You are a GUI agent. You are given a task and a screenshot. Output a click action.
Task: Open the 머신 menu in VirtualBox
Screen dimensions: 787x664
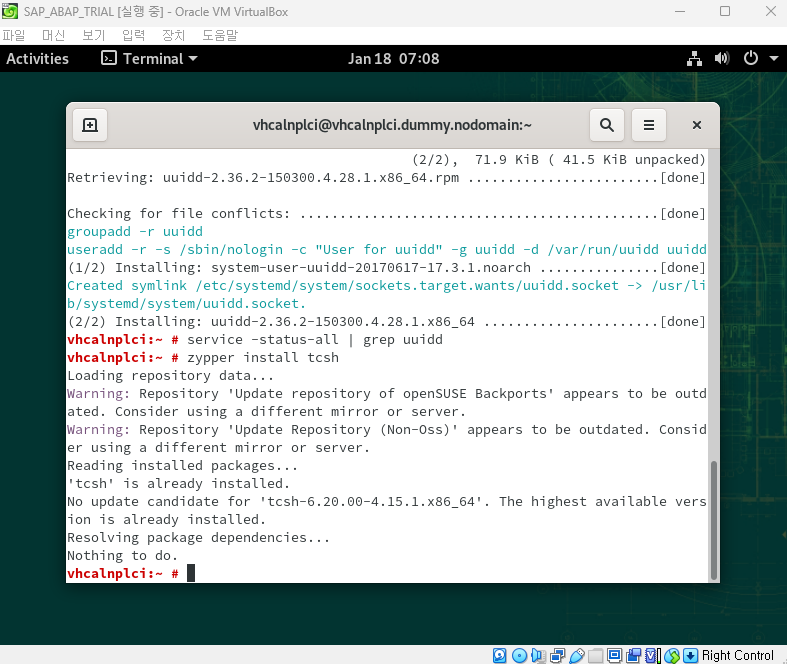pos(53,35)
